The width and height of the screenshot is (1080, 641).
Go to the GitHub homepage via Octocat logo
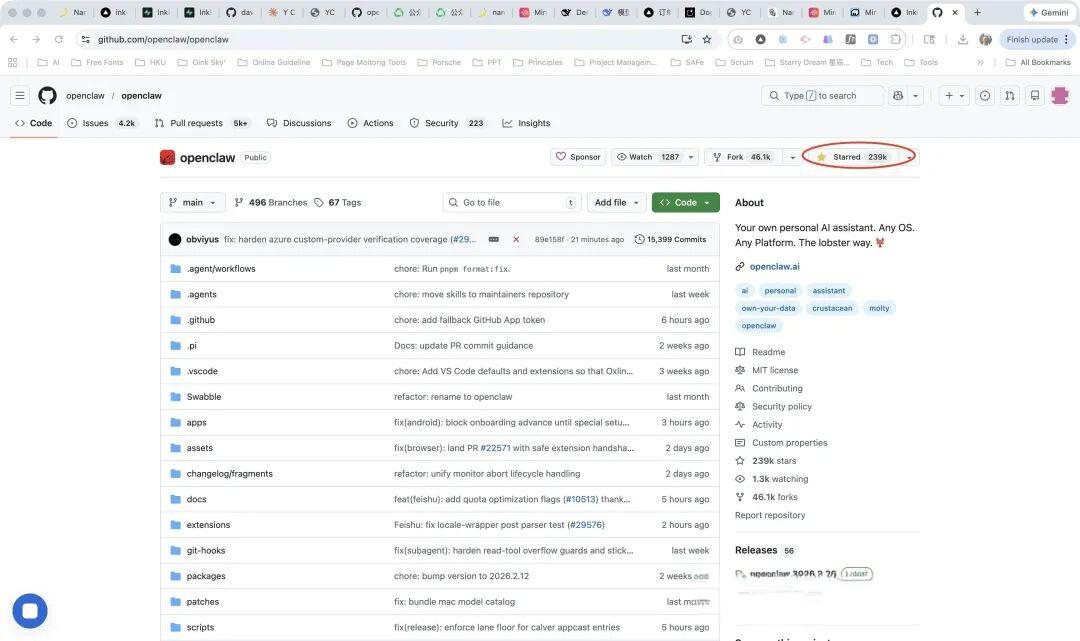click(x=48, y=96)
